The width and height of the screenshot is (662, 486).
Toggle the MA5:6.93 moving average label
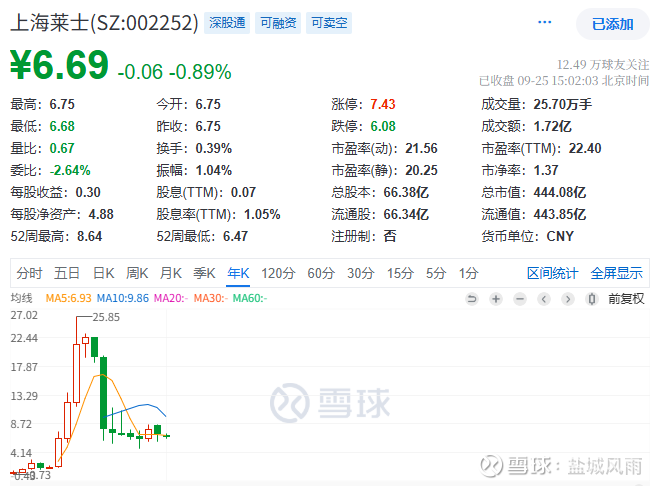click(68, 299)
